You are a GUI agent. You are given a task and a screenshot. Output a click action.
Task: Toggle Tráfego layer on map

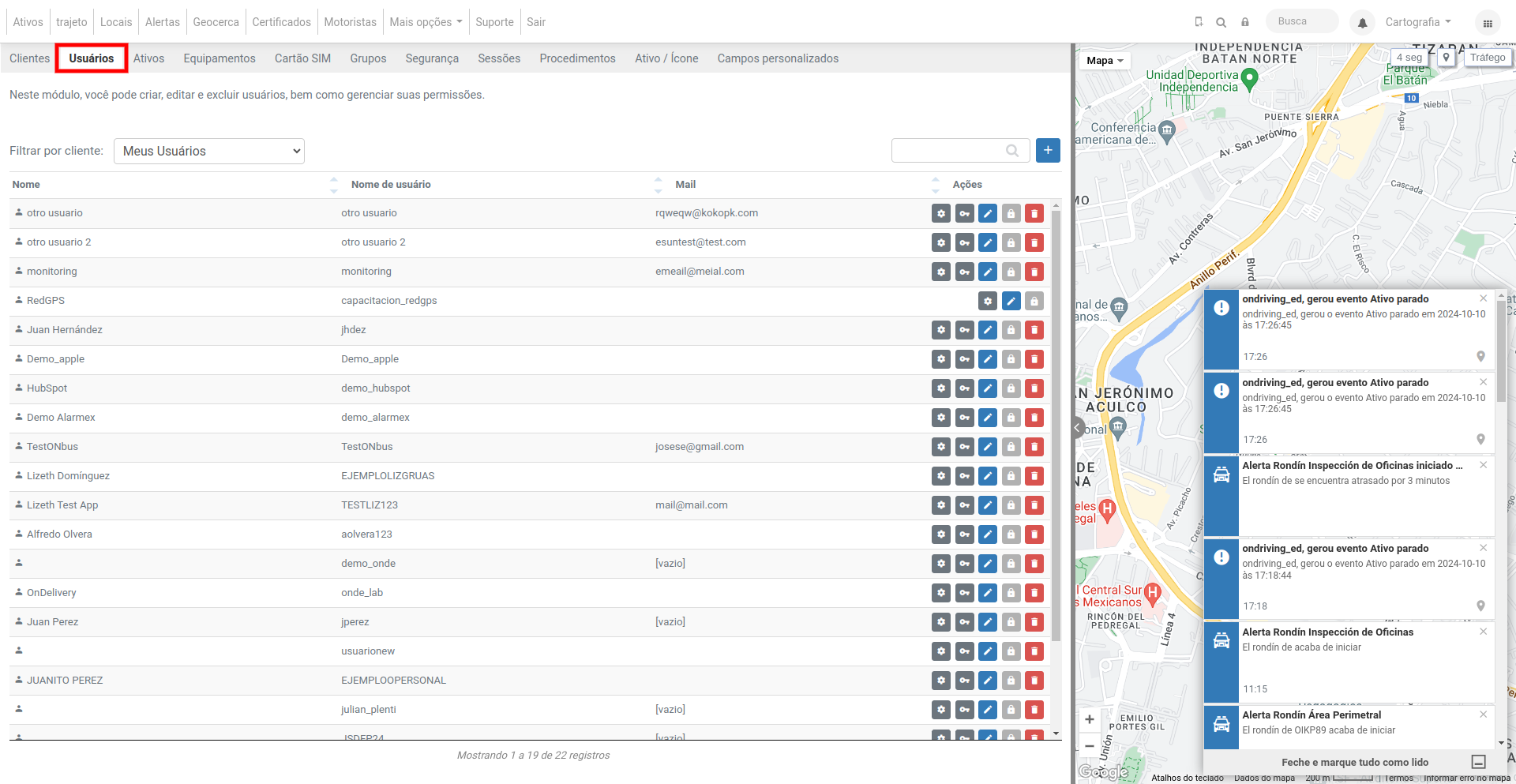pyautogui.click(x=1488, y=58)
